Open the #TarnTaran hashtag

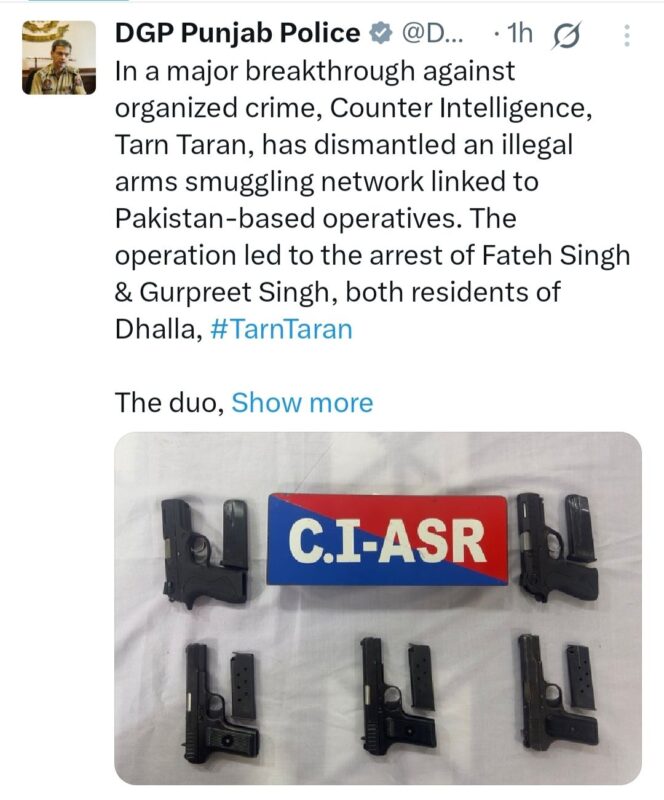pos(281,330)
